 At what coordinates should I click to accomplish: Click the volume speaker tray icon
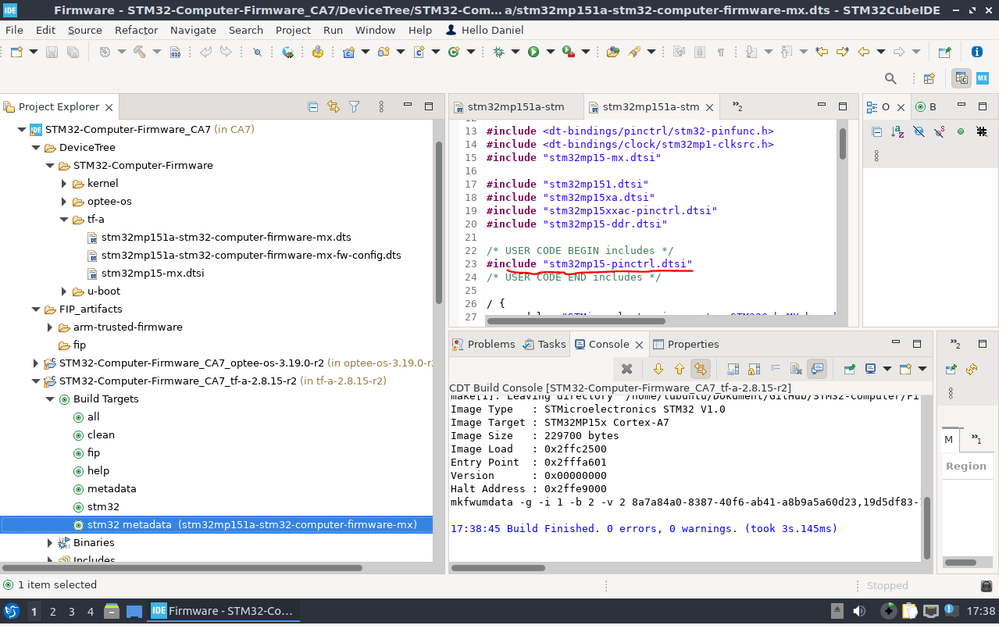[859, 611]
